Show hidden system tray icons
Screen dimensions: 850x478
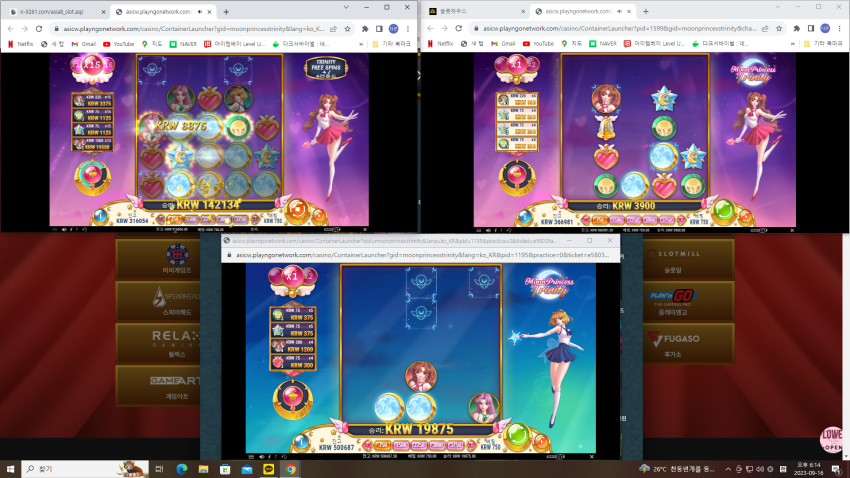coord(728,469)
